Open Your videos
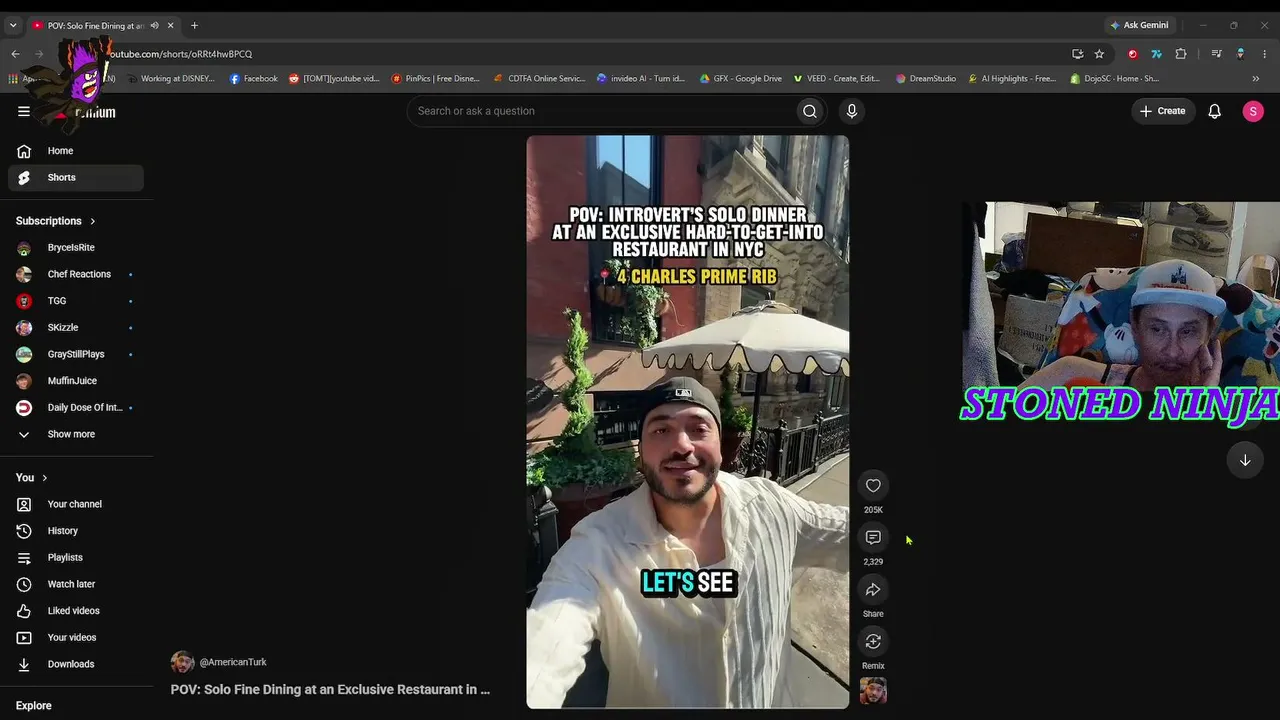 click(x=76, y=637)
